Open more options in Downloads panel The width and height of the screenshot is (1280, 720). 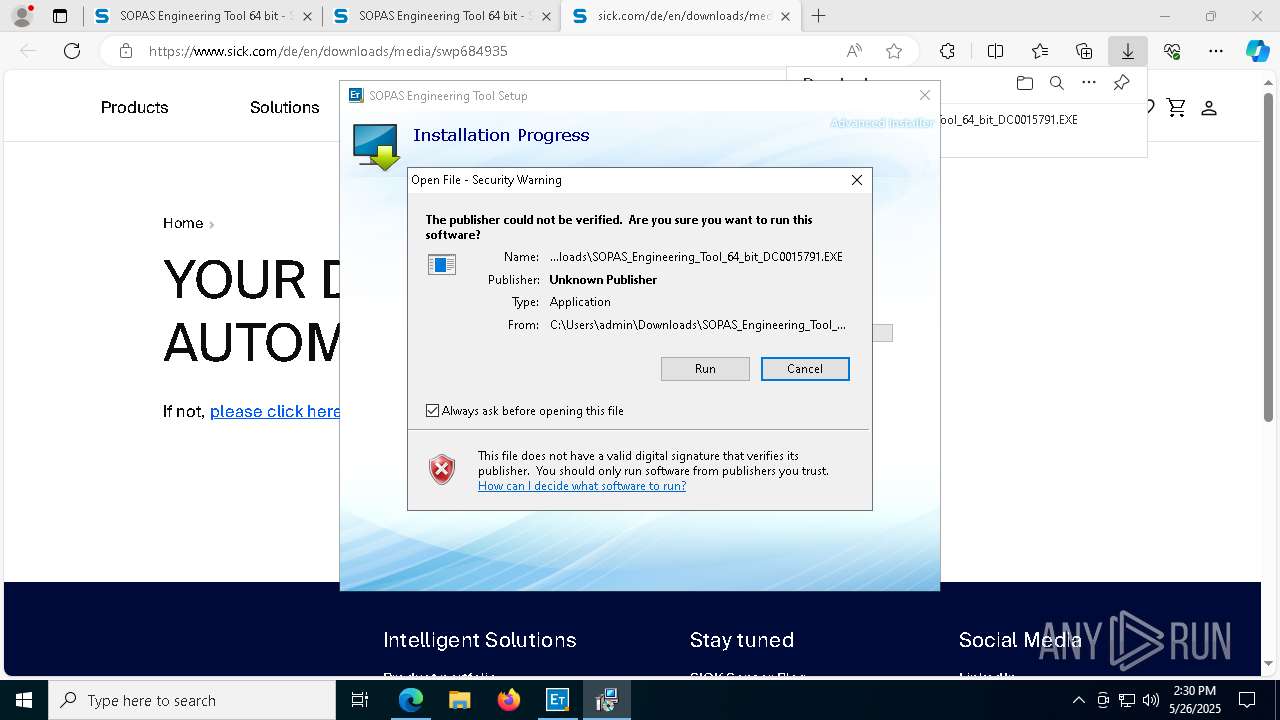[x=1089, y=83]
